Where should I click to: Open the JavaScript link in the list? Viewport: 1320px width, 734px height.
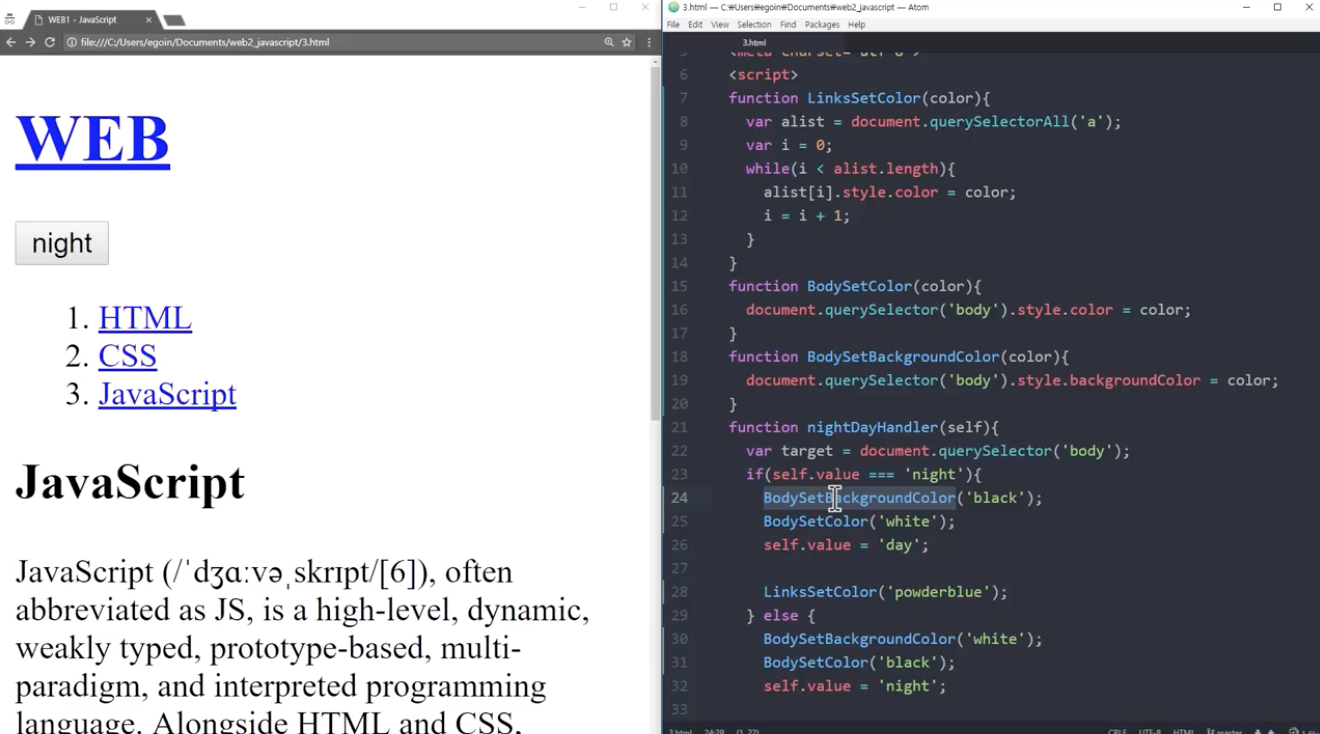point(167,394)
